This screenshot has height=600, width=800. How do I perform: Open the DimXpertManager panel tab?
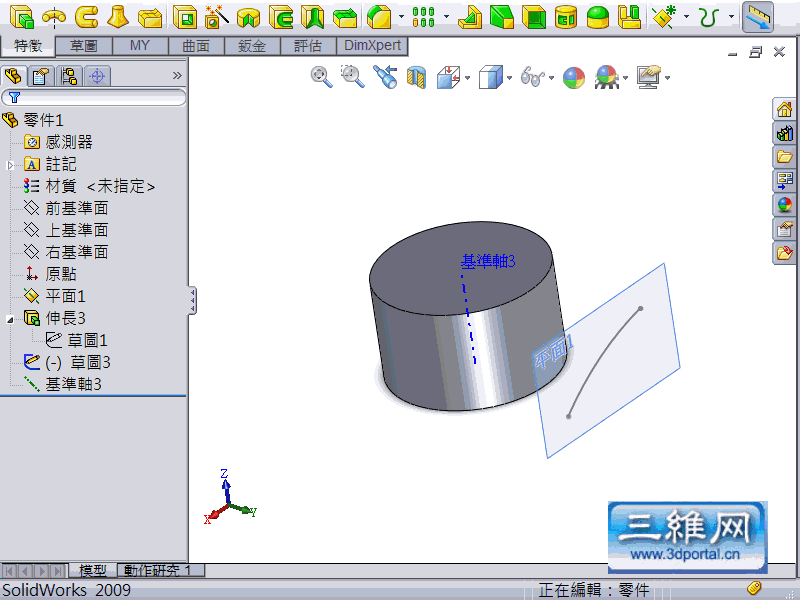click(97, 77)
